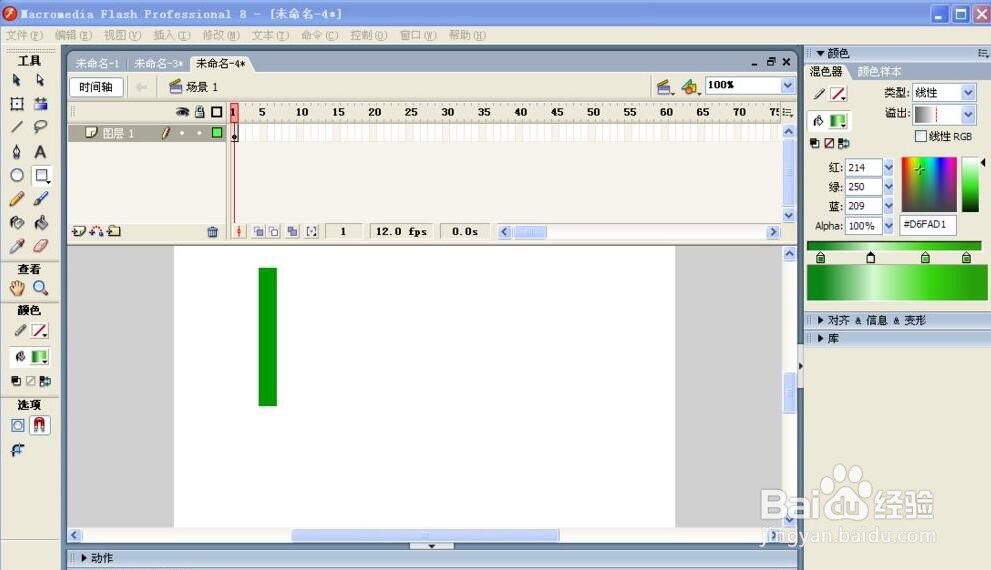Click the Black and White button in toolbox
Screen dimensions: 991x570
click(x=16, y=381)
